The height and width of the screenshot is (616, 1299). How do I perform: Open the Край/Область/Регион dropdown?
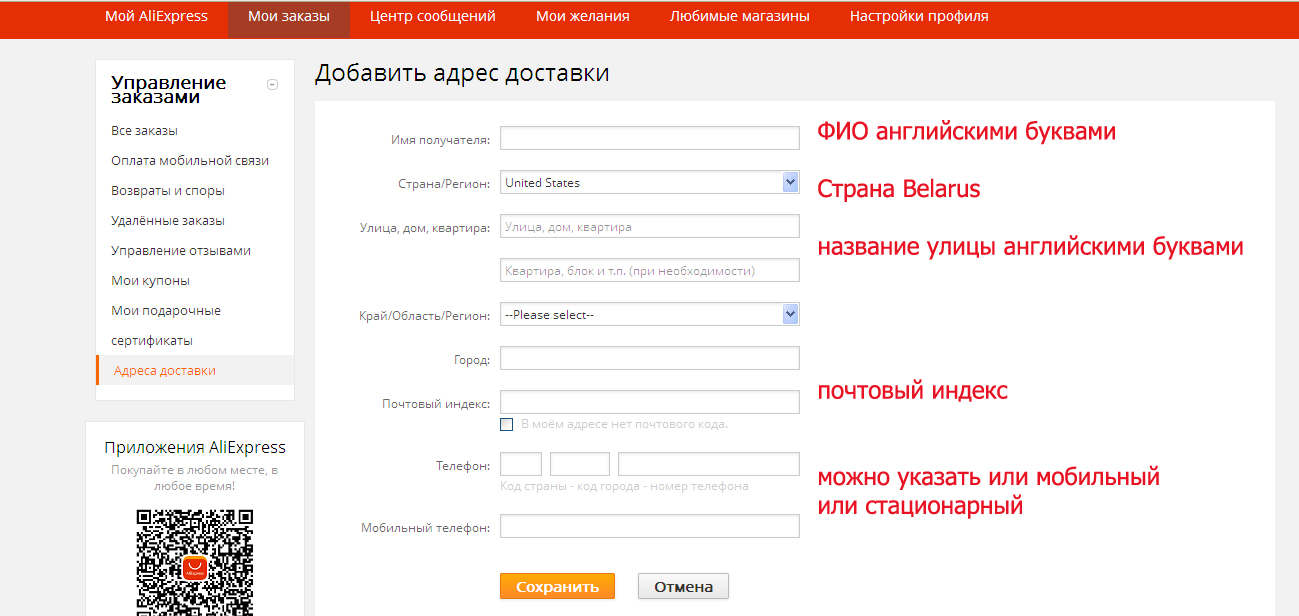point(650,314)
